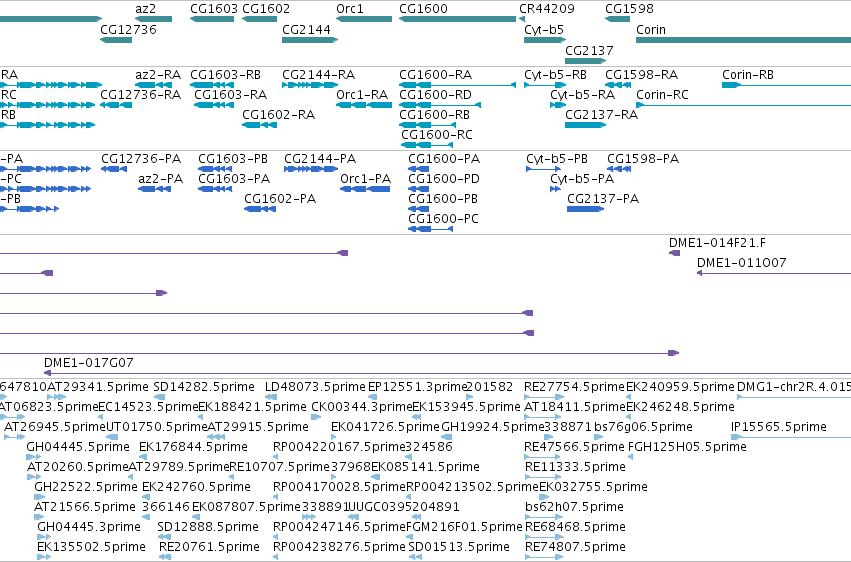
Task: Click the CG2137-RA transcript label
Action: [x=601, y=114]
